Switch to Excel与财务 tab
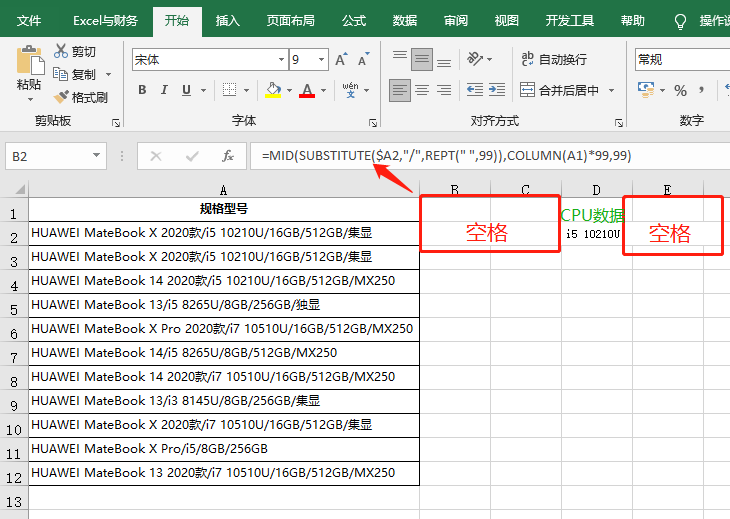The image size is (730, 519). pyautogui.click(x=106, y=20)
